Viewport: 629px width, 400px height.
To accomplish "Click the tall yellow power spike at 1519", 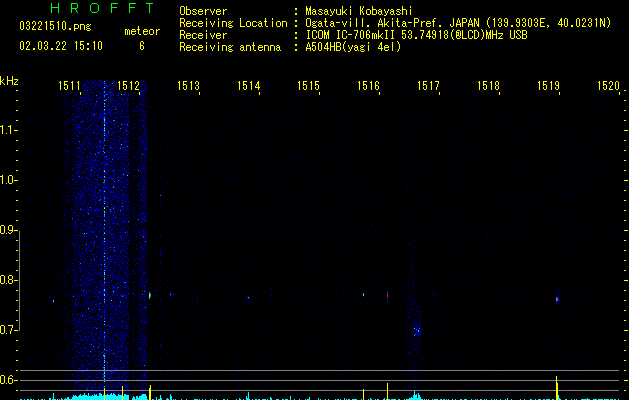I will [557, 387].
